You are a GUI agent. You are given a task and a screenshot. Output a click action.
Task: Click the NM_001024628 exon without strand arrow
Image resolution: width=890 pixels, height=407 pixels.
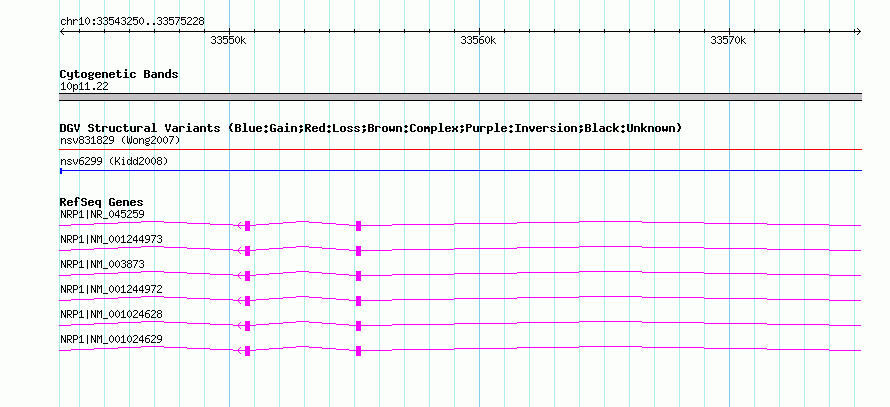point(359,326)
